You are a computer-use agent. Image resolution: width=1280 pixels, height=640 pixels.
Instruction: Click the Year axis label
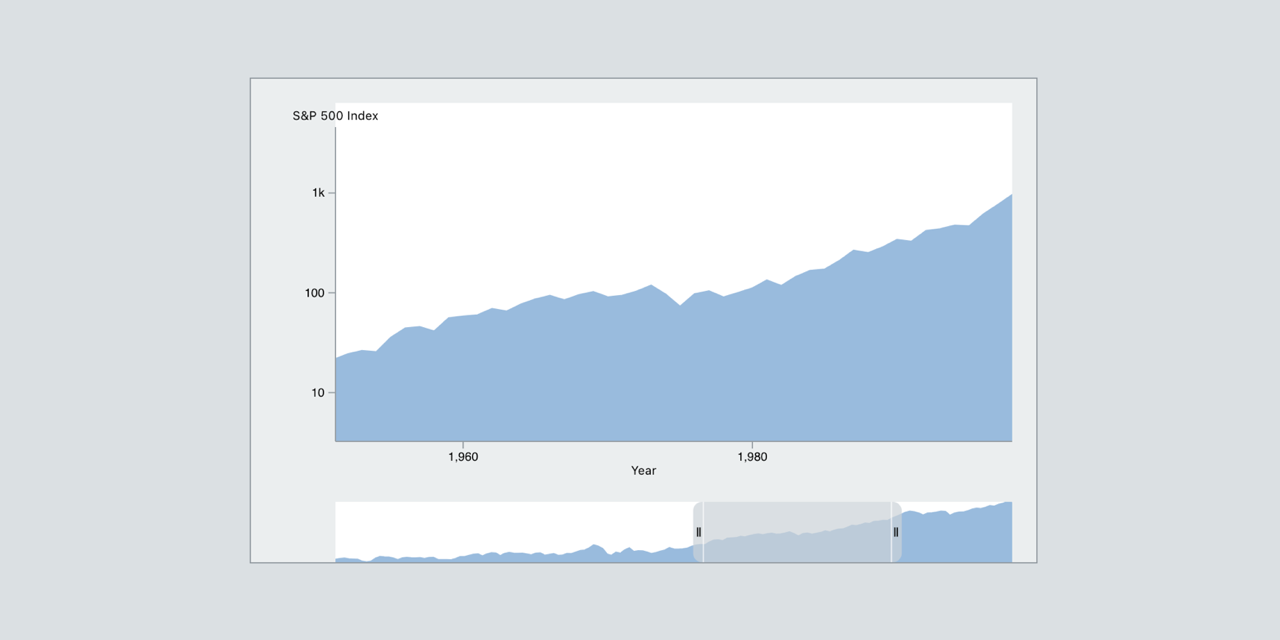[643, 470]
